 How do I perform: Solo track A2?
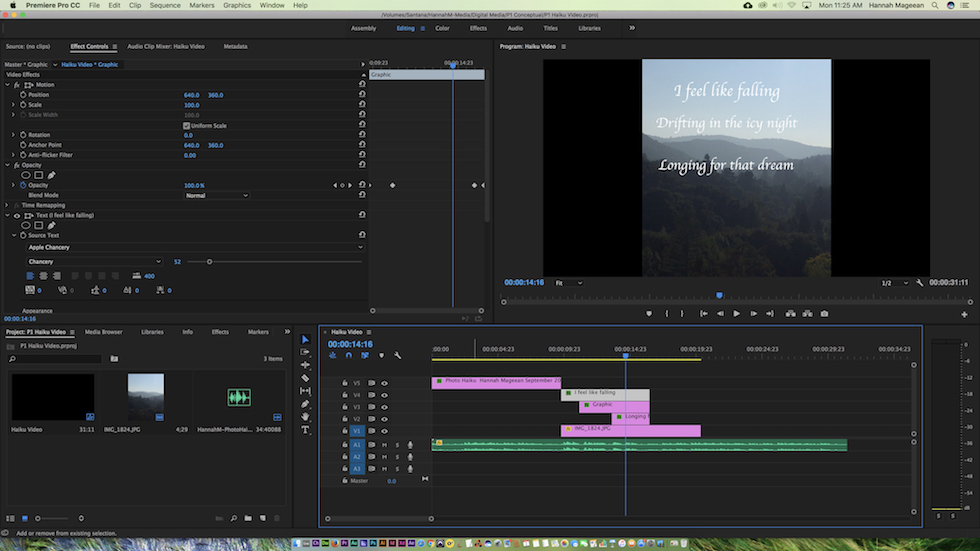pos(397,457)
